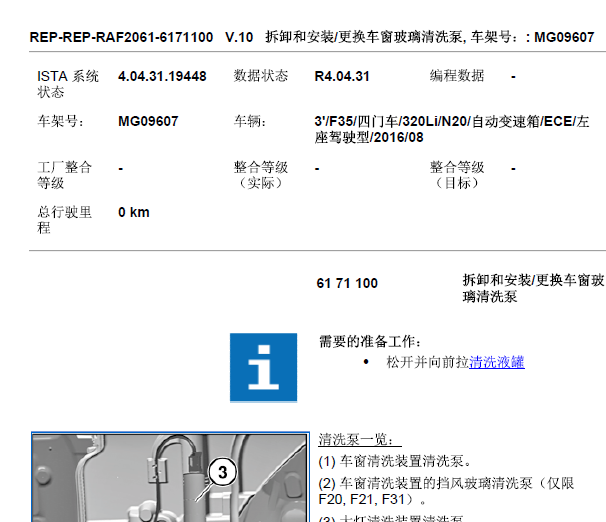Select label ISTA 系统状态
This screenshot has height=522, width=606.
click(68, 84)
